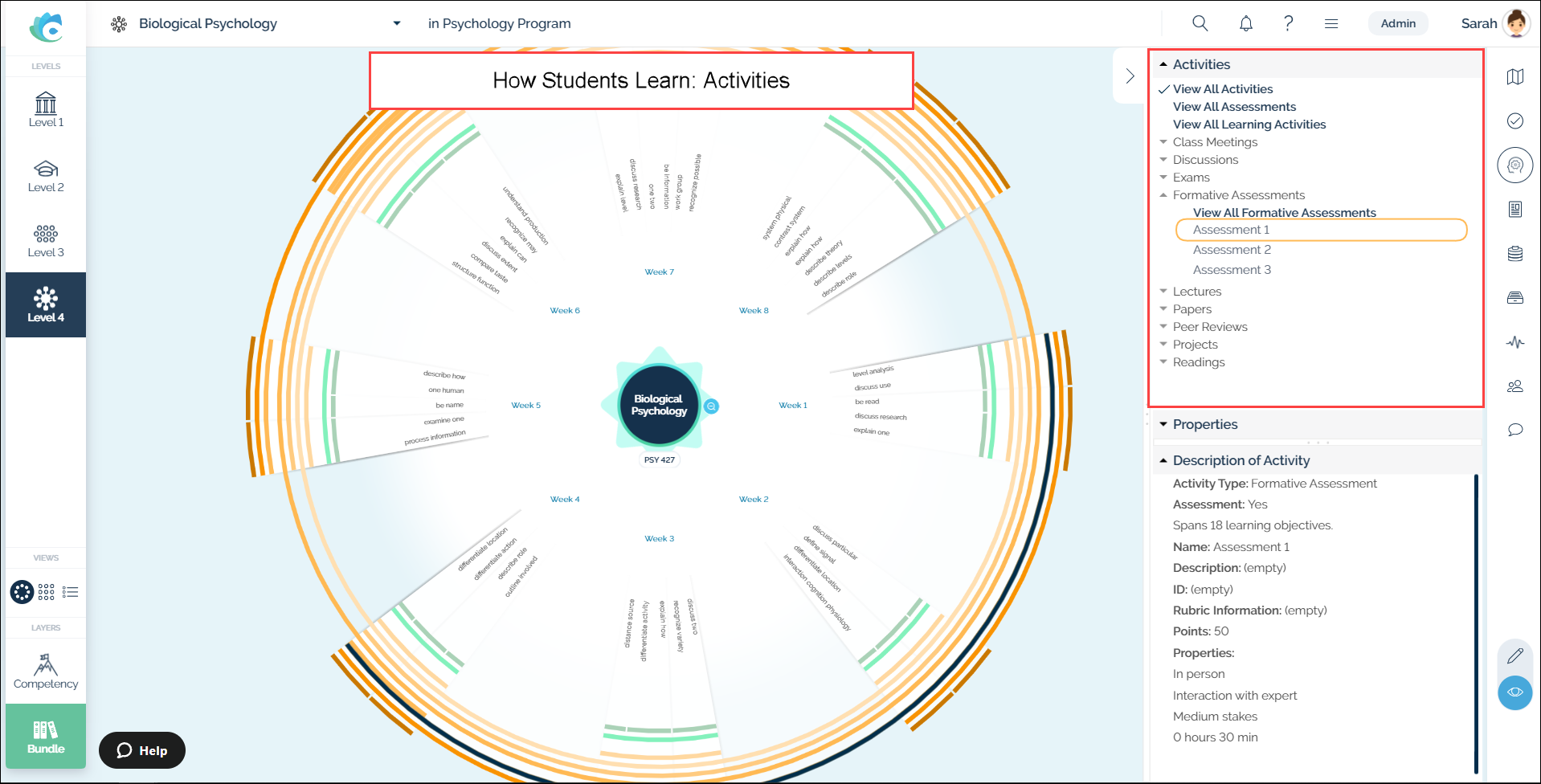
Task: Collapse the Formative Assessments group
Action: tap(1237, 195)
